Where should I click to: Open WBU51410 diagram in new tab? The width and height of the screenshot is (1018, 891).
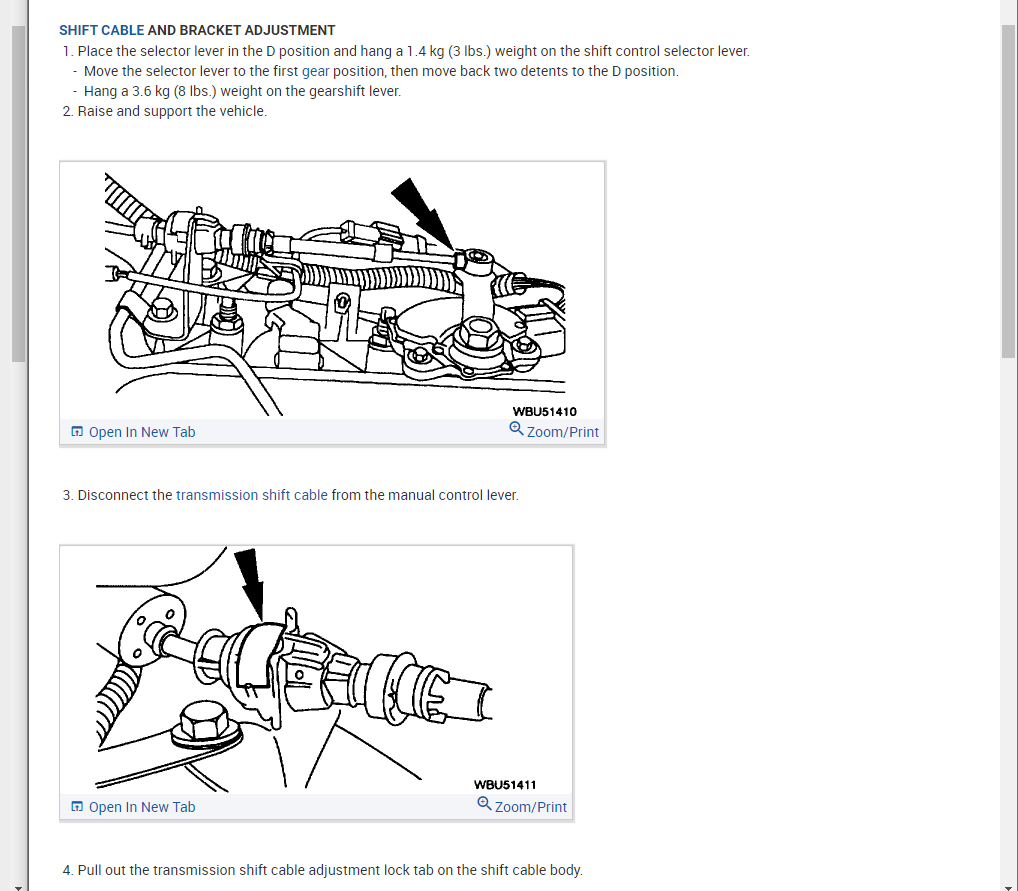pos(142,432)
